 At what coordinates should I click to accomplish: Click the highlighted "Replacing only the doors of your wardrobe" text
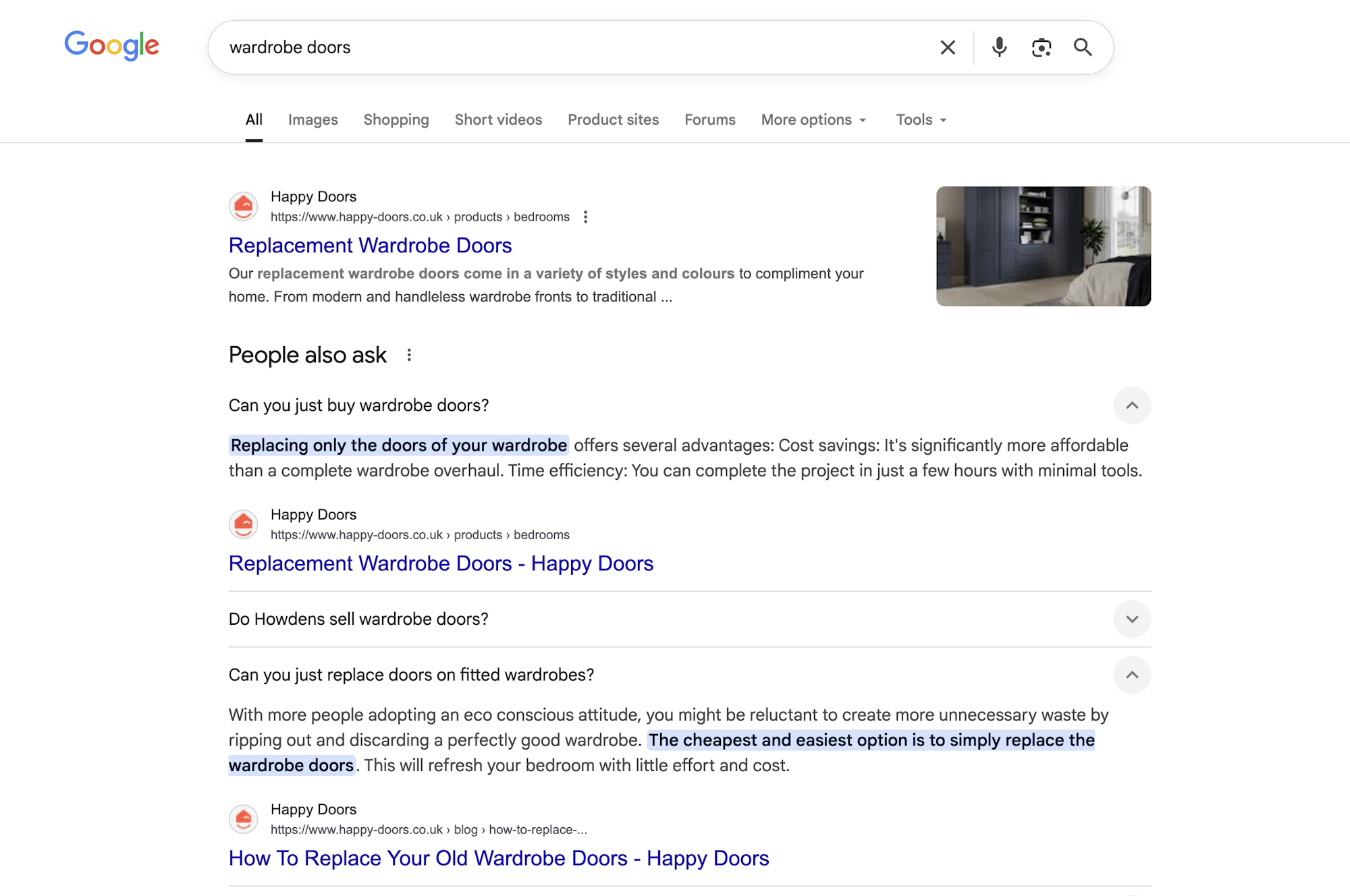click(x=399, y=445)
